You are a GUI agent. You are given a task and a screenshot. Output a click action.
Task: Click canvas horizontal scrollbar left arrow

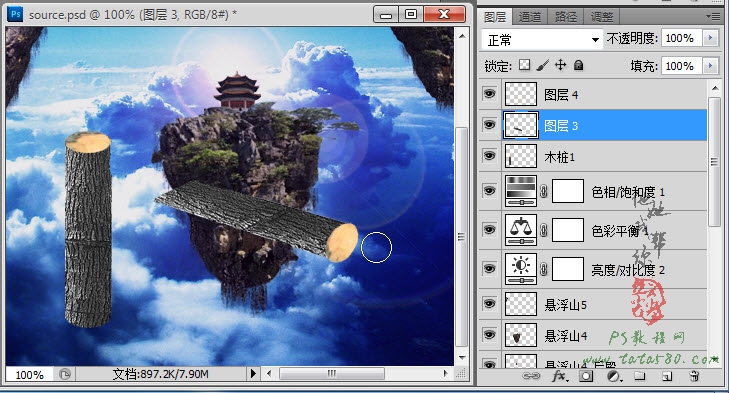click(269, 373)
